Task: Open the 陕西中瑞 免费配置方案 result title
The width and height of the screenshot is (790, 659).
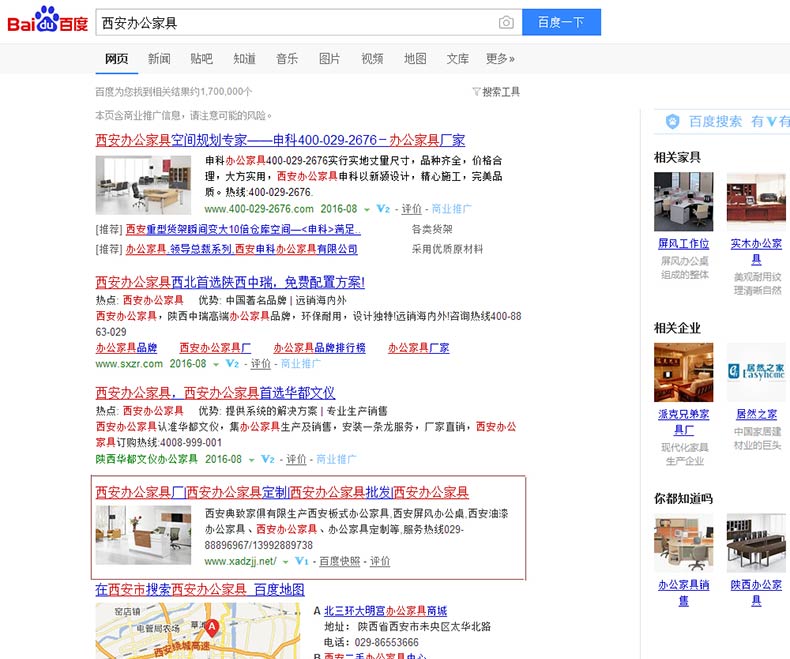Action: pos(230,282)
